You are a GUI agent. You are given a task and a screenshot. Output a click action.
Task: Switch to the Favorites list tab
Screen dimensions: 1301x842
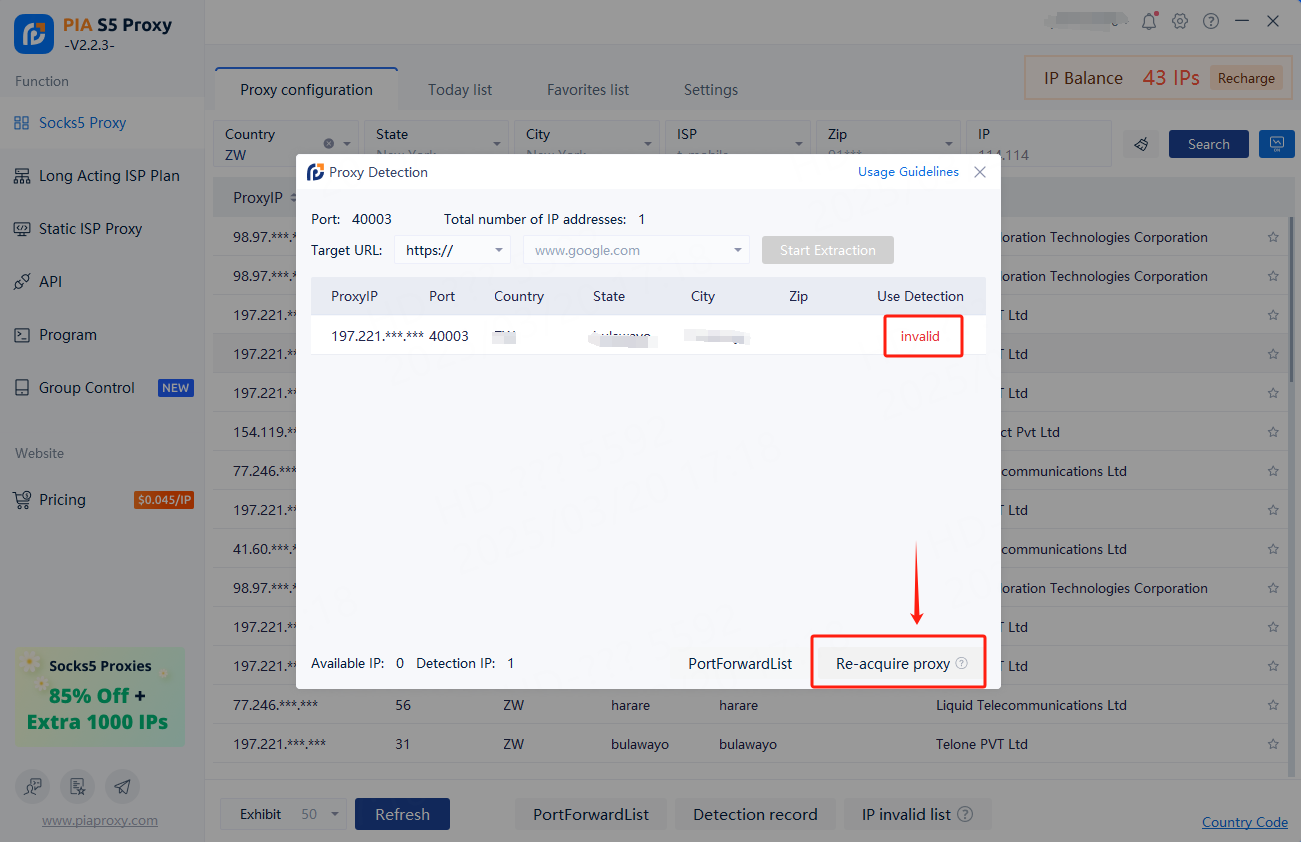pyautogui.click(x=588, y=90)
